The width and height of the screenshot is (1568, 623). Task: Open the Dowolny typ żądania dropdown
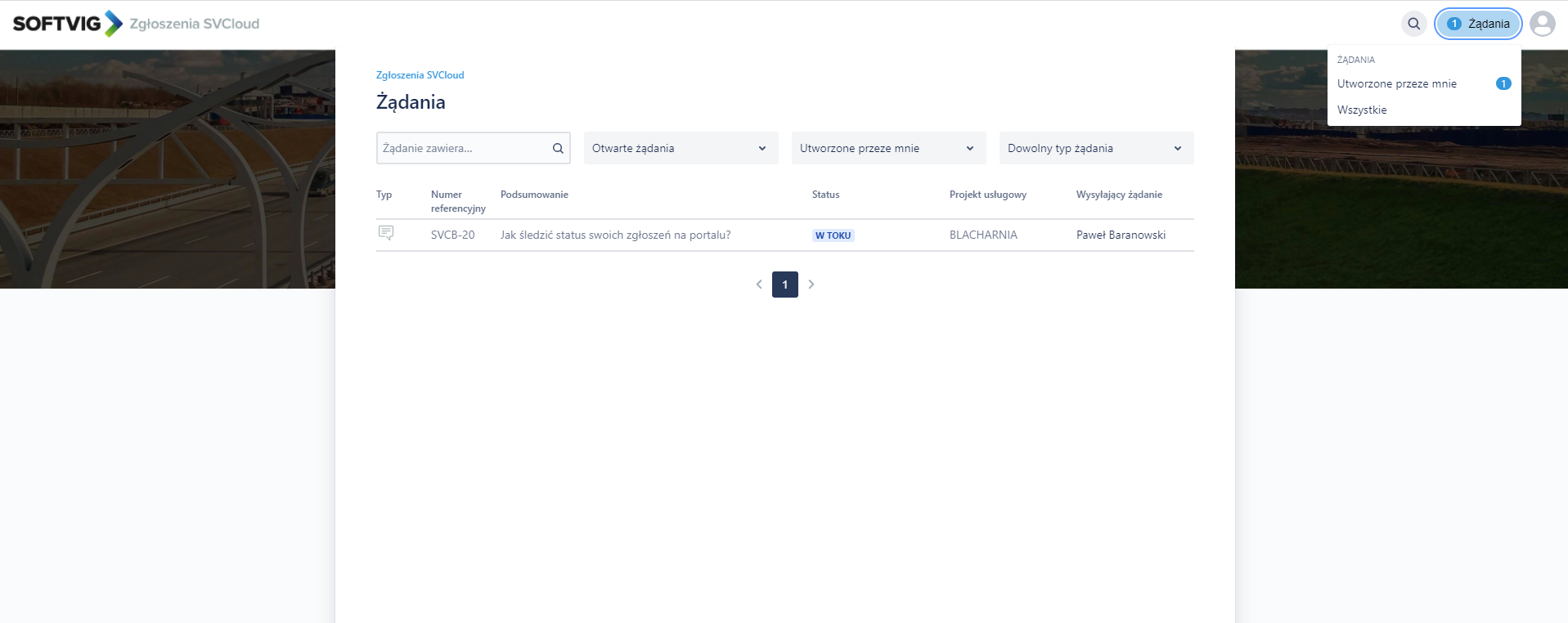[x=1096, y=148]
